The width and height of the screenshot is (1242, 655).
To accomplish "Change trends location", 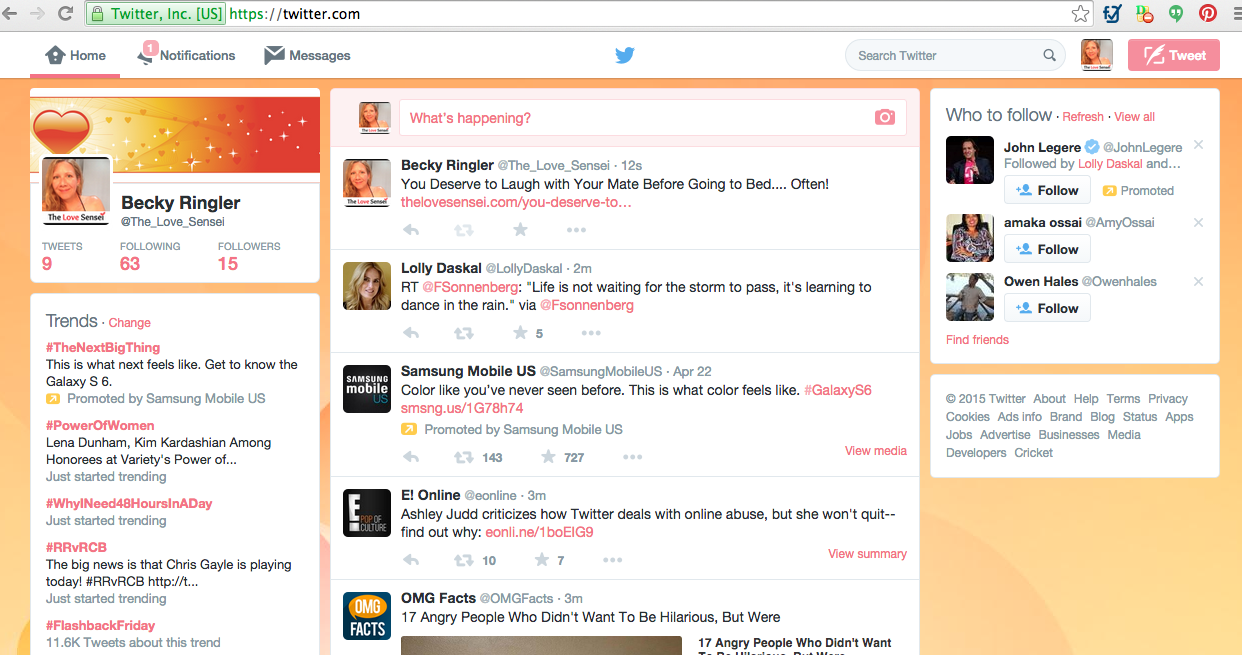I will (x=129, y=323).
